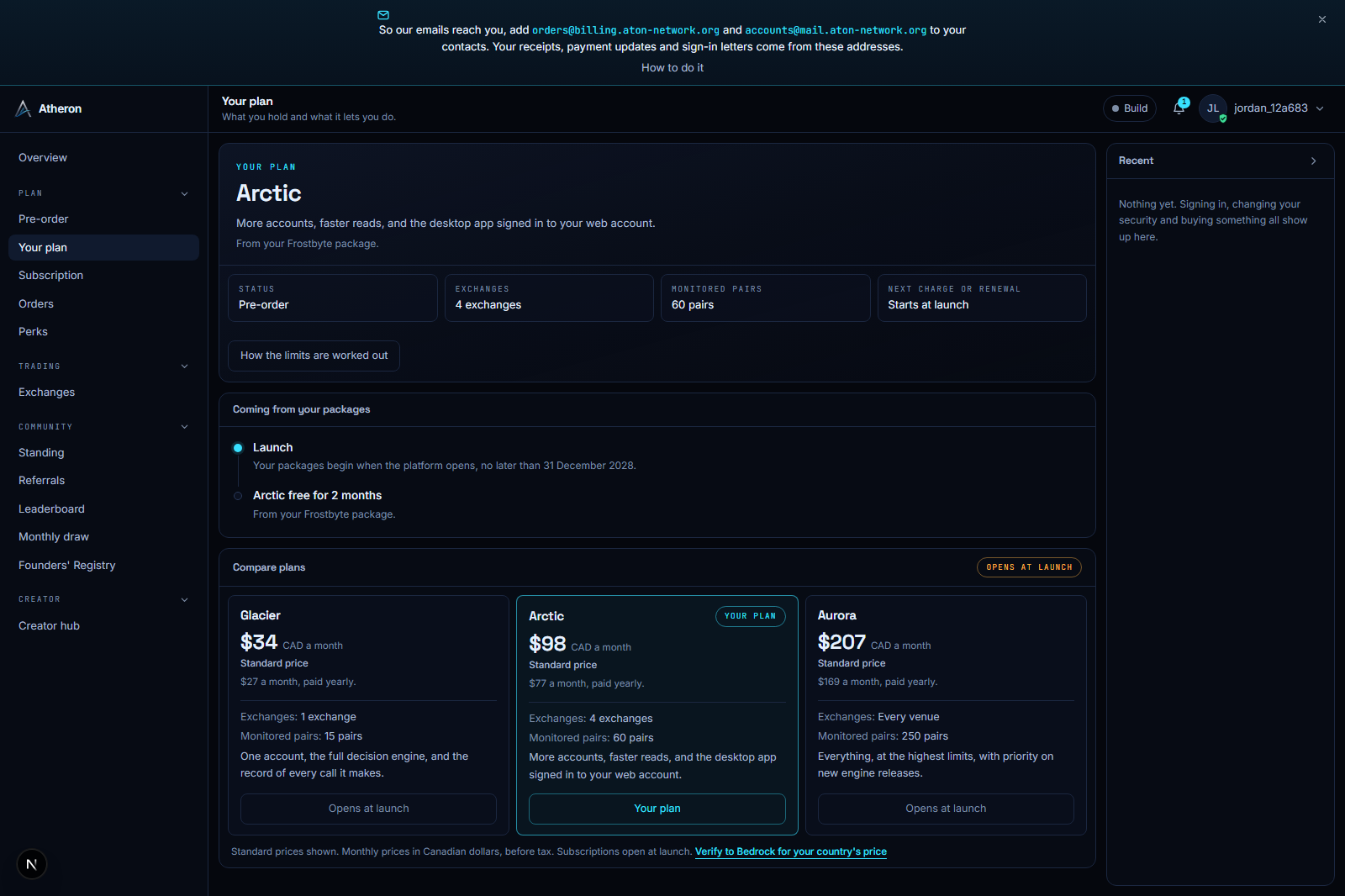This screenshot has width=1345, height=896.
Task: Open the round N button at bottom-left
Action: [32, 864]
